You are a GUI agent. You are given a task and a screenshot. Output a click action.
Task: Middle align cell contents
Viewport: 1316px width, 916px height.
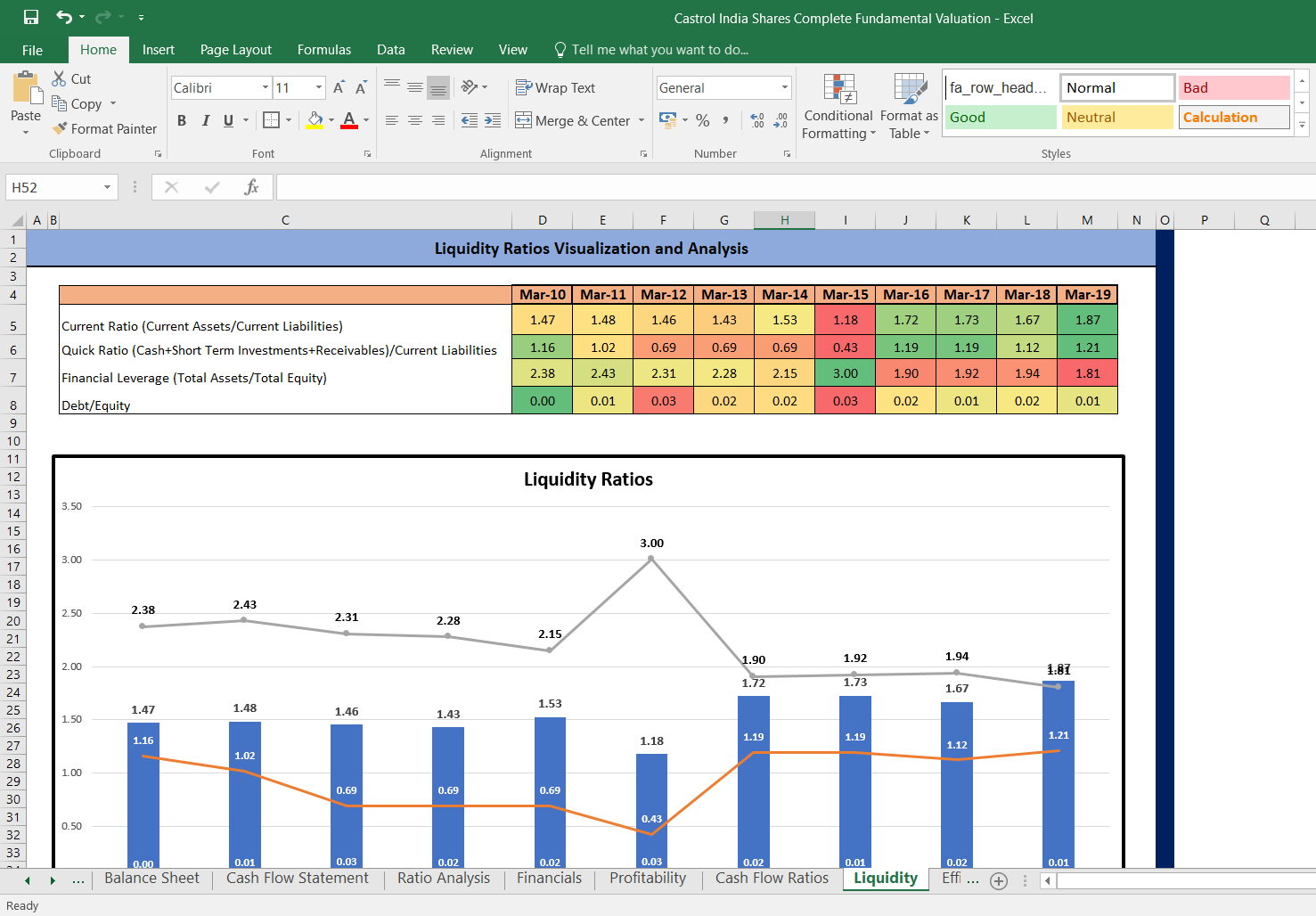(x=415, y=86)
